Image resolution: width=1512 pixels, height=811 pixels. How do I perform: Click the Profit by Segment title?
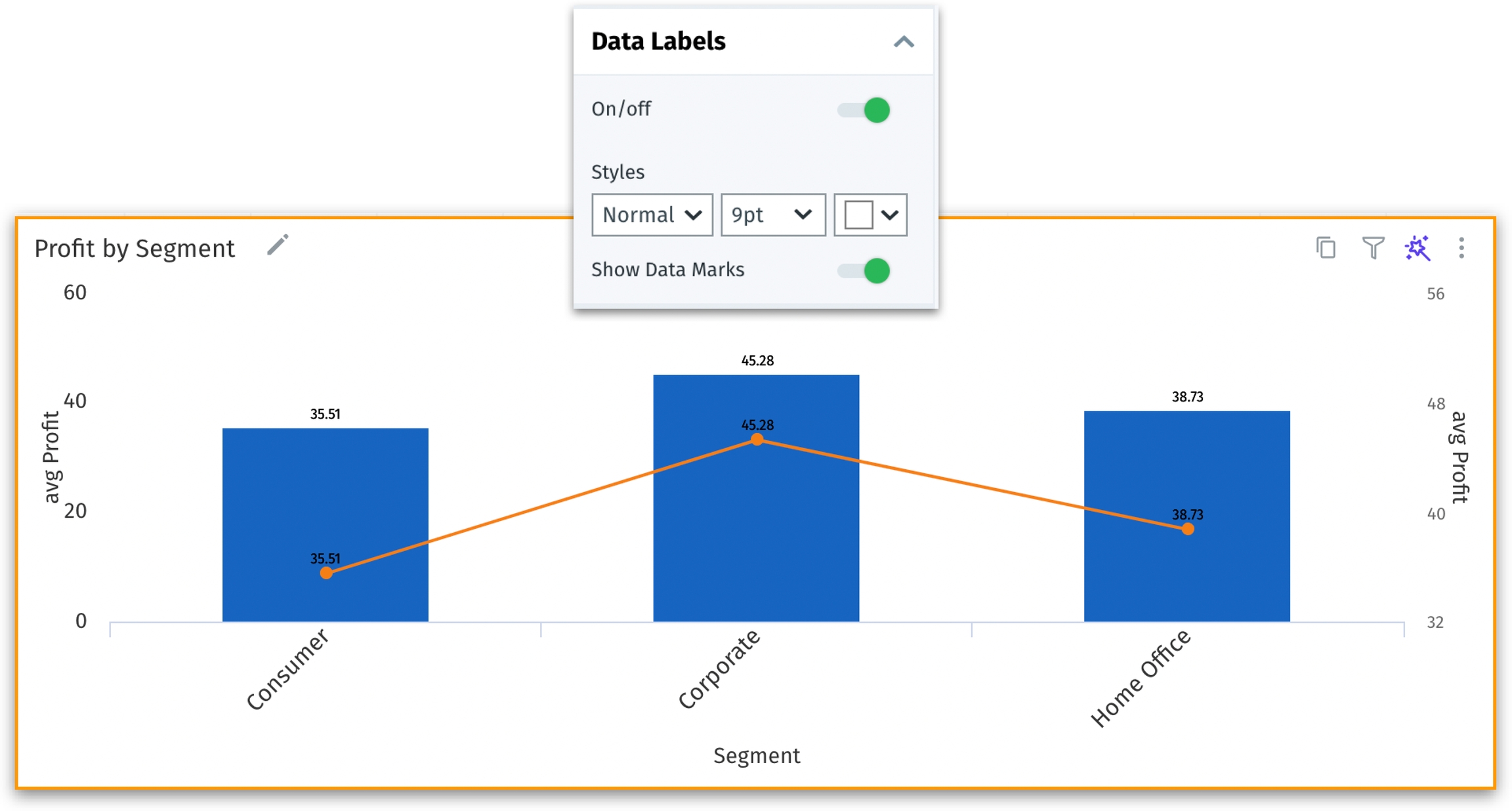135,249
